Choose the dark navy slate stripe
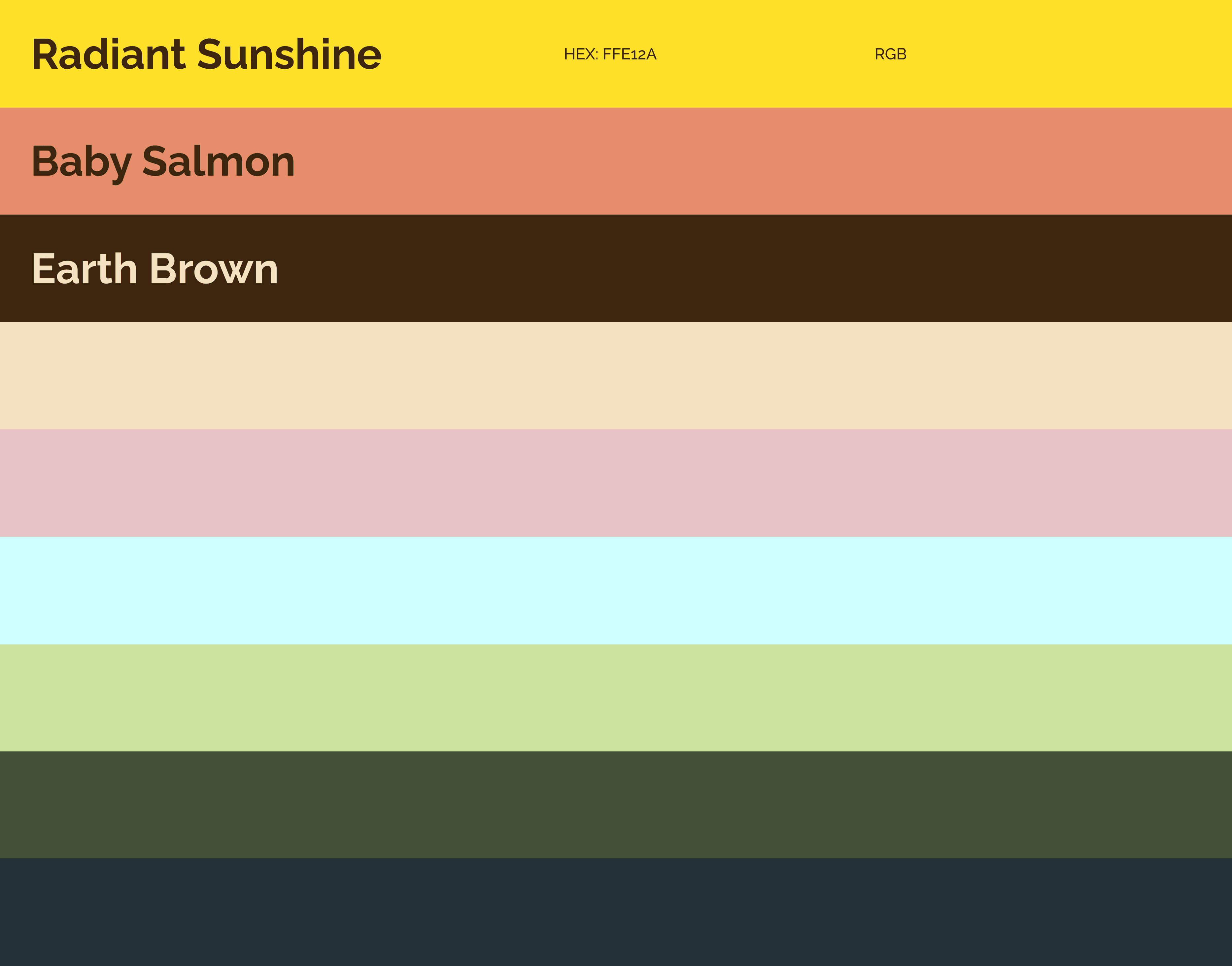This screenshot has width=1232, height=966. [x=616, y=912]
